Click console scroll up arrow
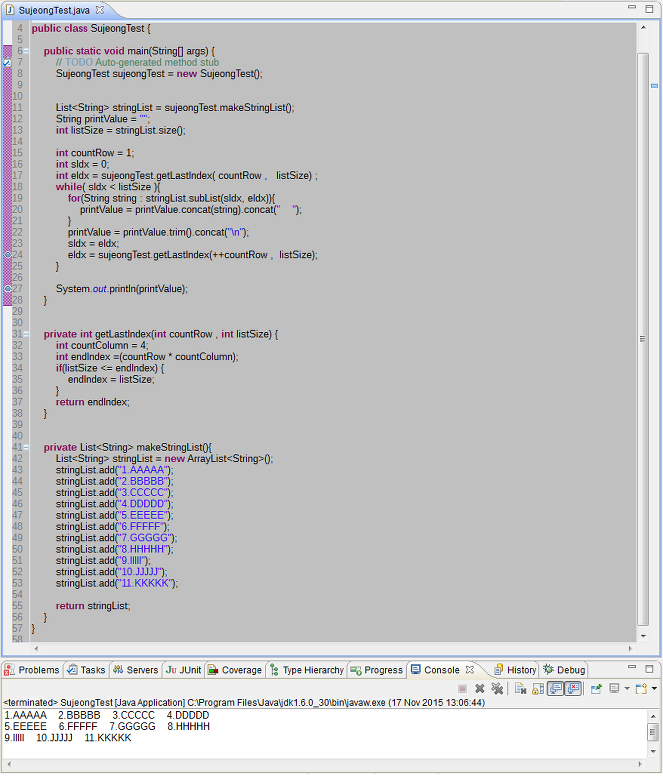This screenshot has height=776, width=663. tap(653, 716)
